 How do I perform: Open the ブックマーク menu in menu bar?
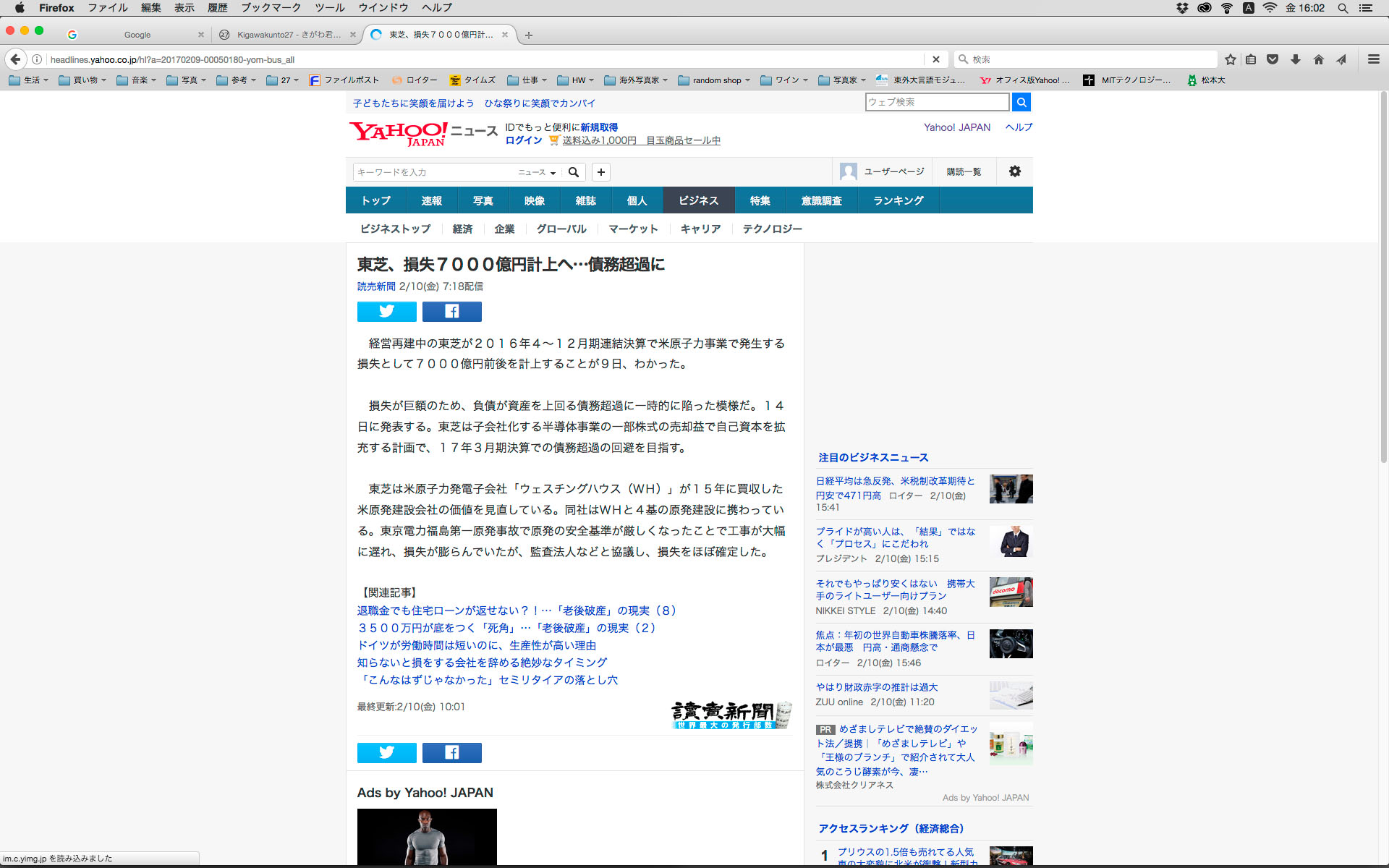[x=271, y=8]
